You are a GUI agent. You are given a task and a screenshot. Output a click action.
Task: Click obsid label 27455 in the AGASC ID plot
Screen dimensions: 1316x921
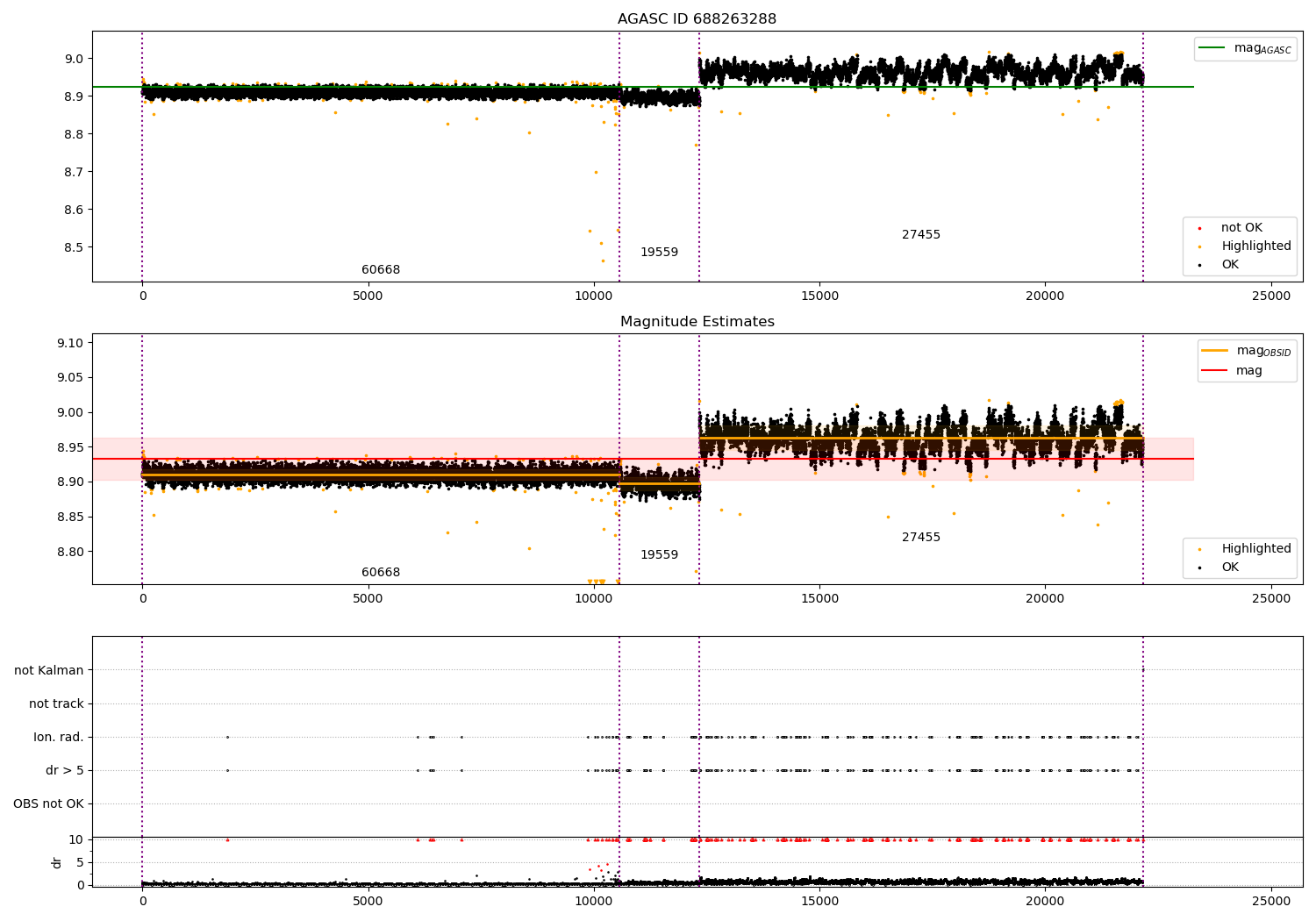[x=921, y=235]
